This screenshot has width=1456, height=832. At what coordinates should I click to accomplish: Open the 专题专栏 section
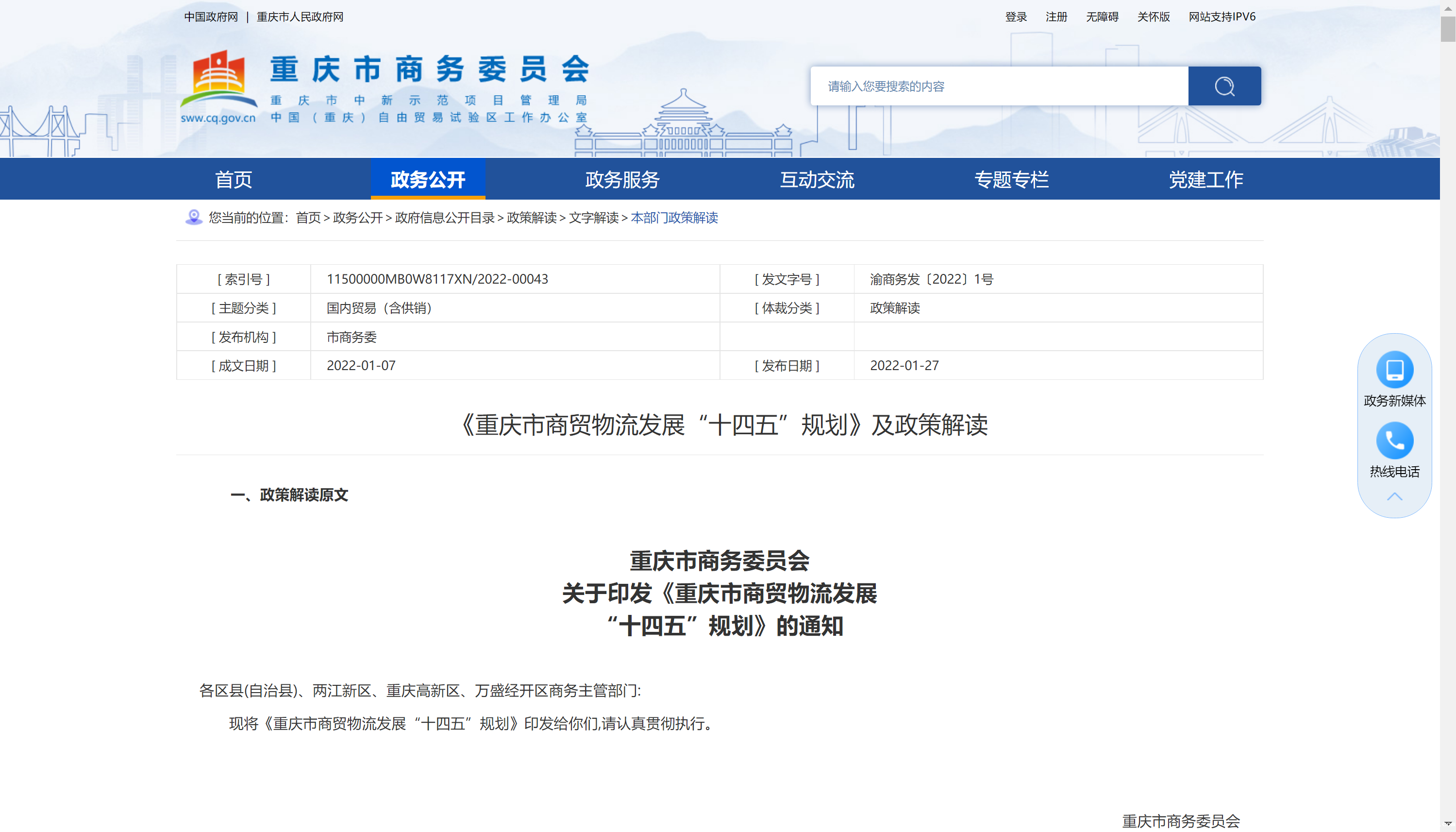coord(1011,179)
